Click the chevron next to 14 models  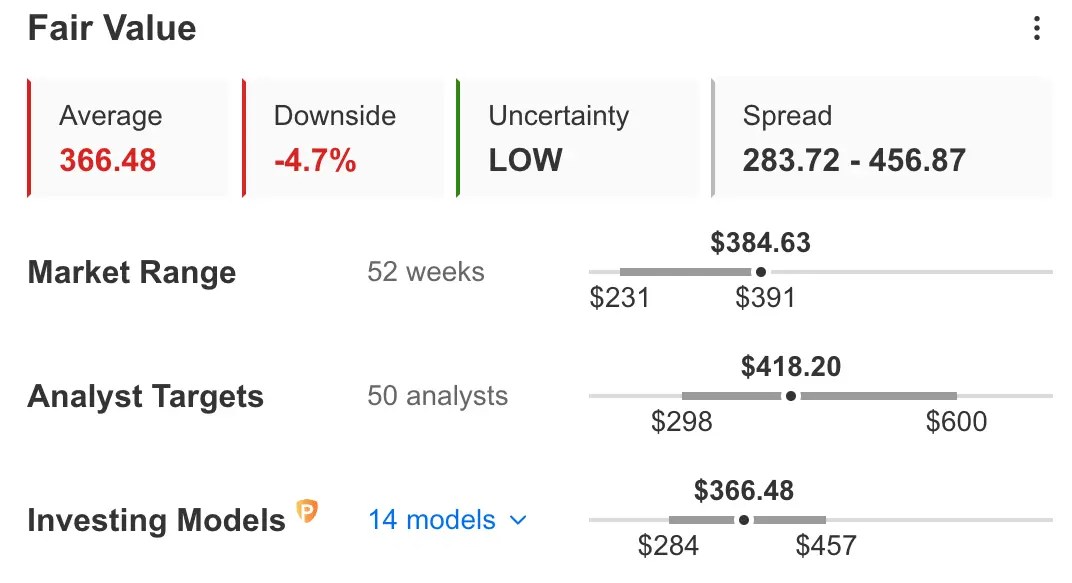pos(518,521)
